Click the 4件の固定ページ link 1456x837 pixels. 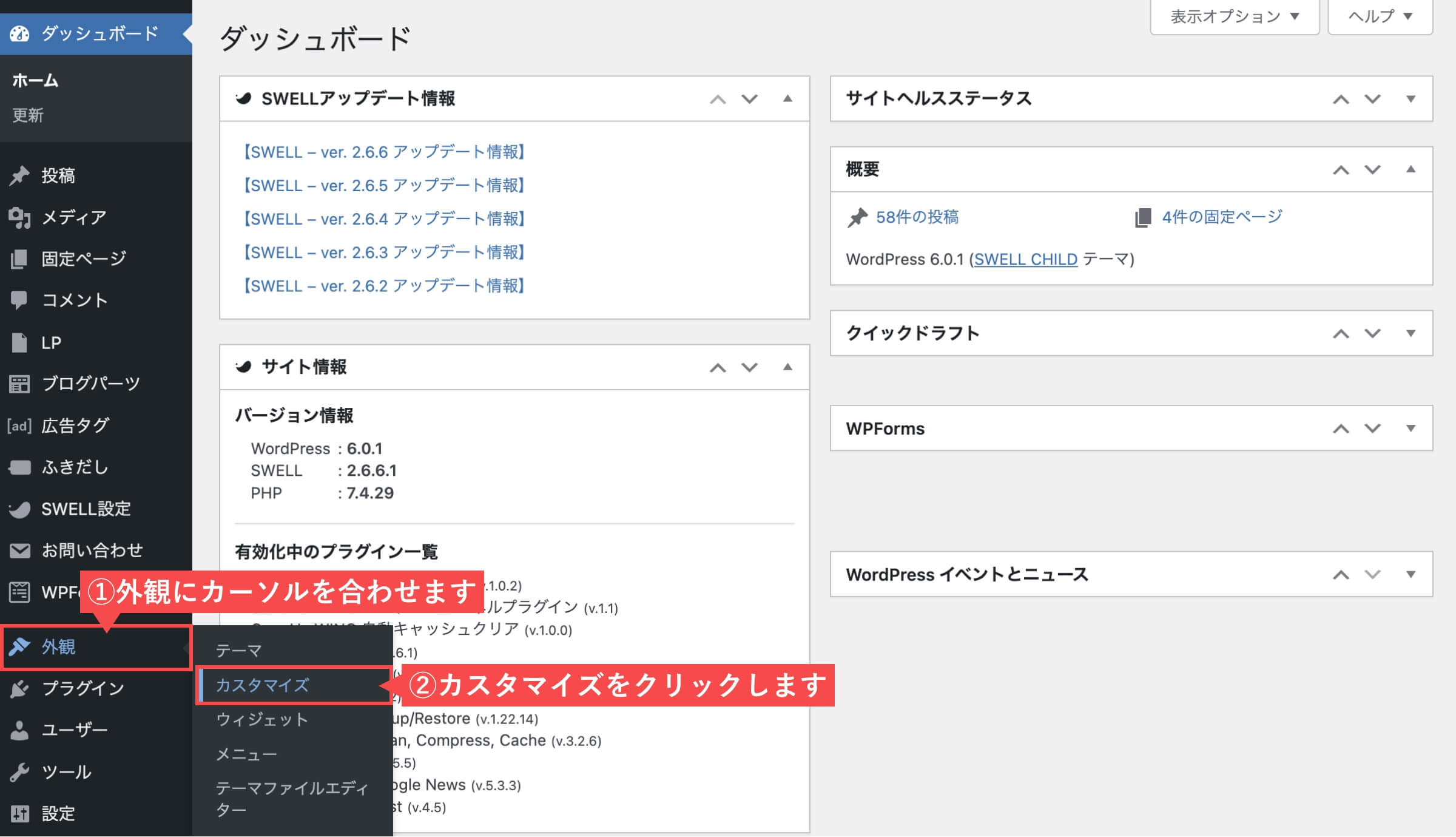[x=1222, y=217]
